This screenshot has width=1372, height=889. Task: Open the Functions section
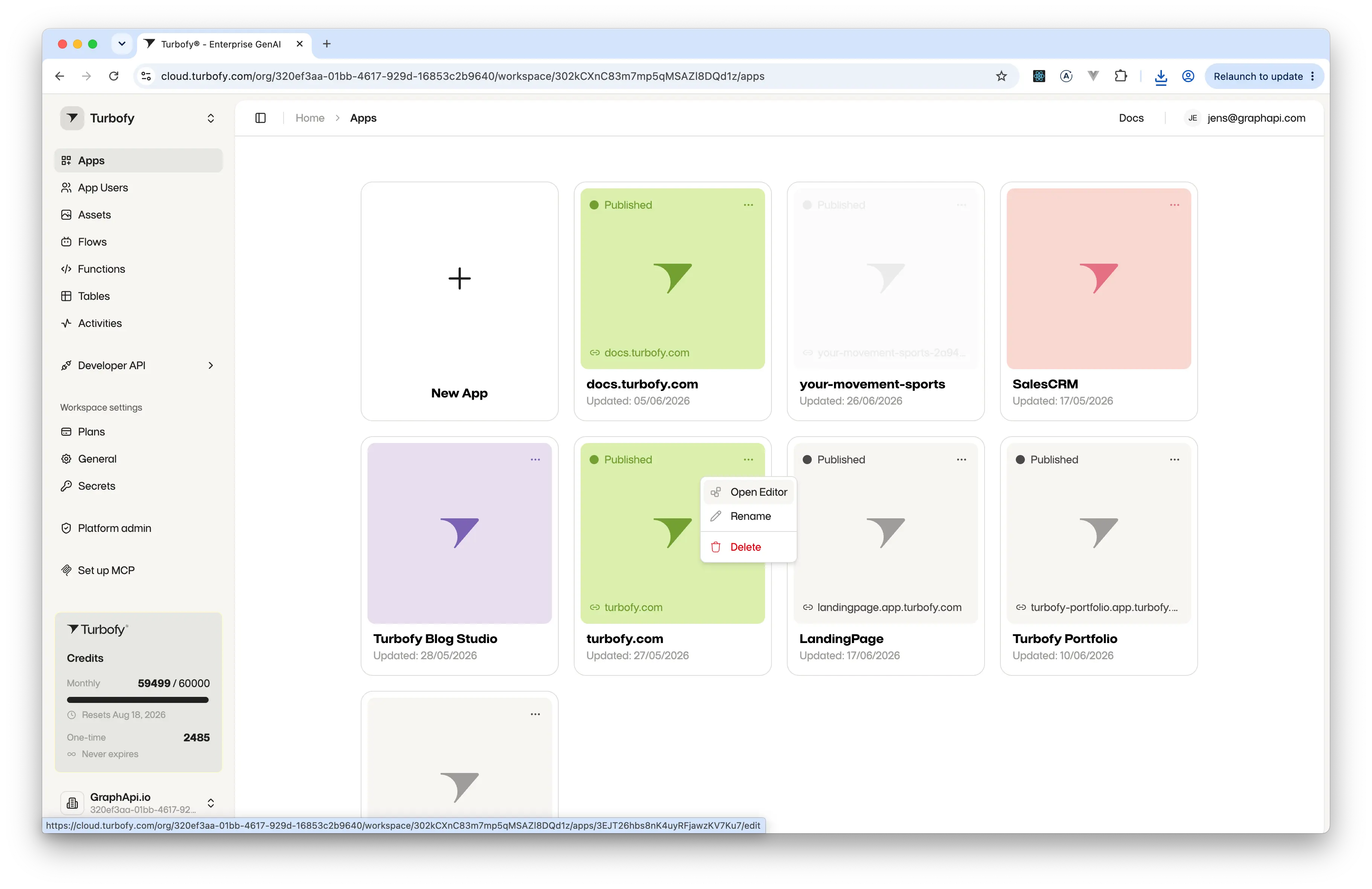pos(138,269)
